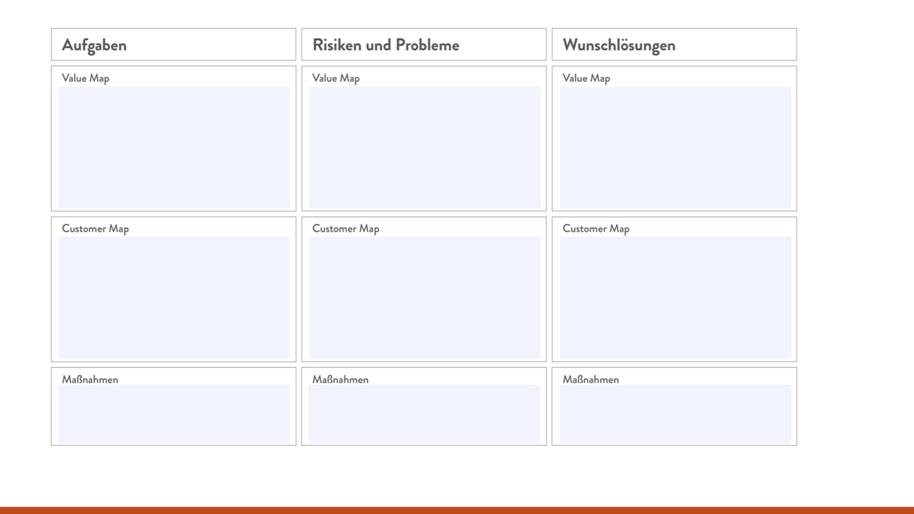Click the Risiken und Probleme header
Screen dimensions: 914x514
pyautogui.click(x=424, y=44)
